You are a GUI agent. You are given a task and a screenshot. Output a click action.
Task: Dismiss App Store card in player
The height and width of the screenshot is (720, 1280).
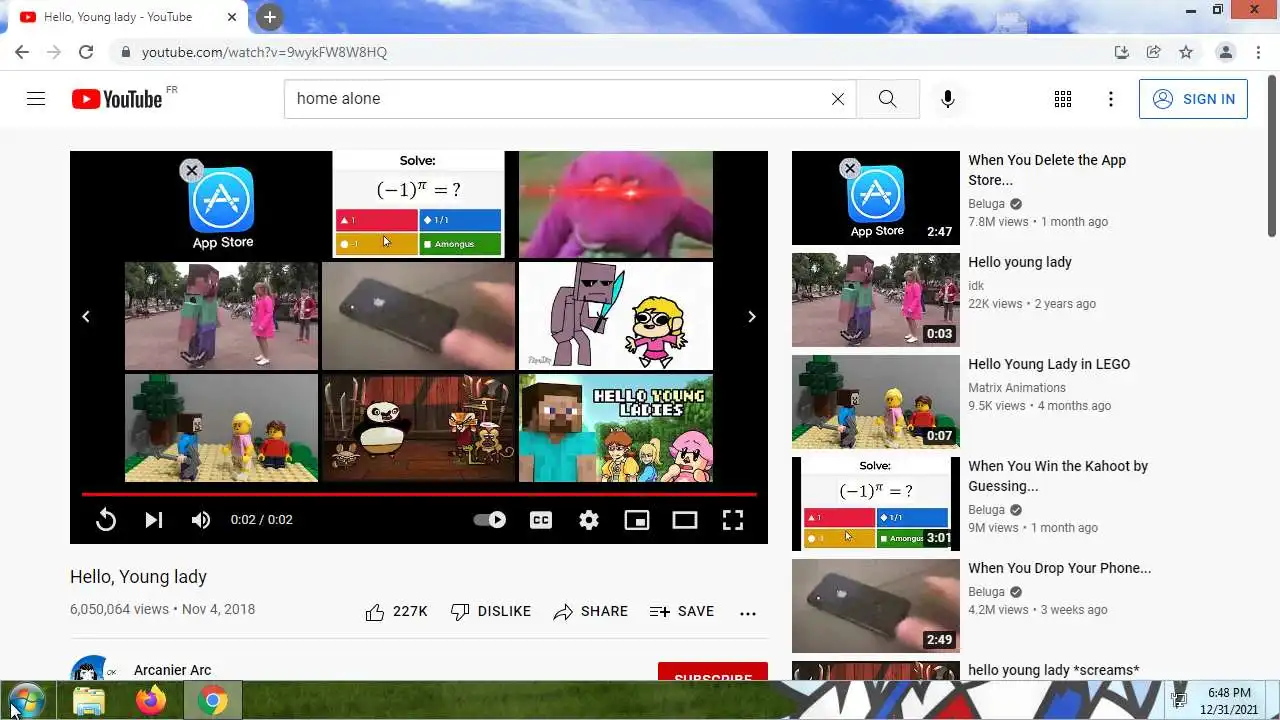point(191,170)
